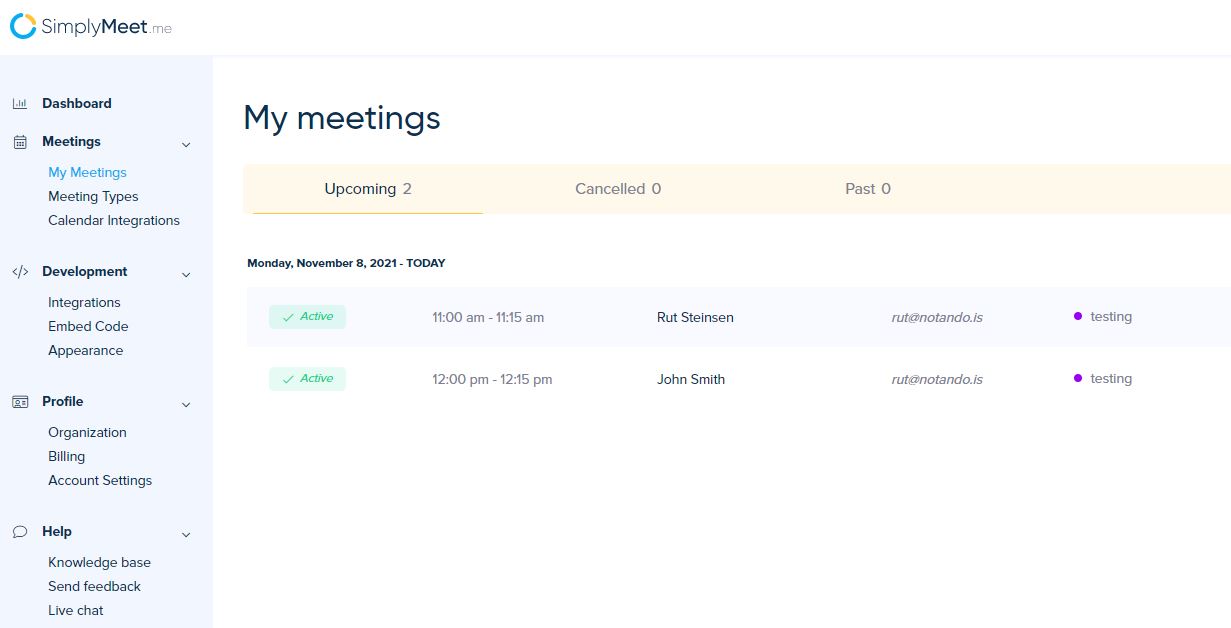Open Calendar Integrations page
The height and width of the screenshot is (628, 1231).
click(114, 221)
